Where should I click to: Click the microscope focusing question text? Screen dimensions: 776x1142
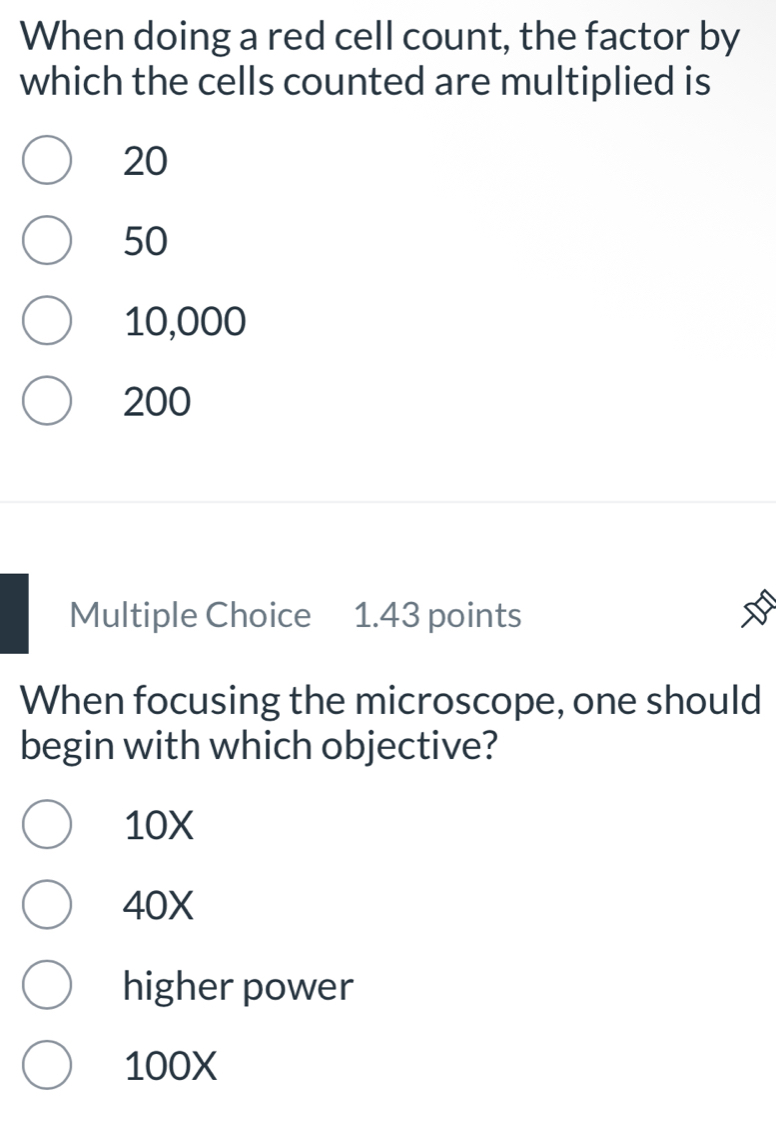[390, 722]
